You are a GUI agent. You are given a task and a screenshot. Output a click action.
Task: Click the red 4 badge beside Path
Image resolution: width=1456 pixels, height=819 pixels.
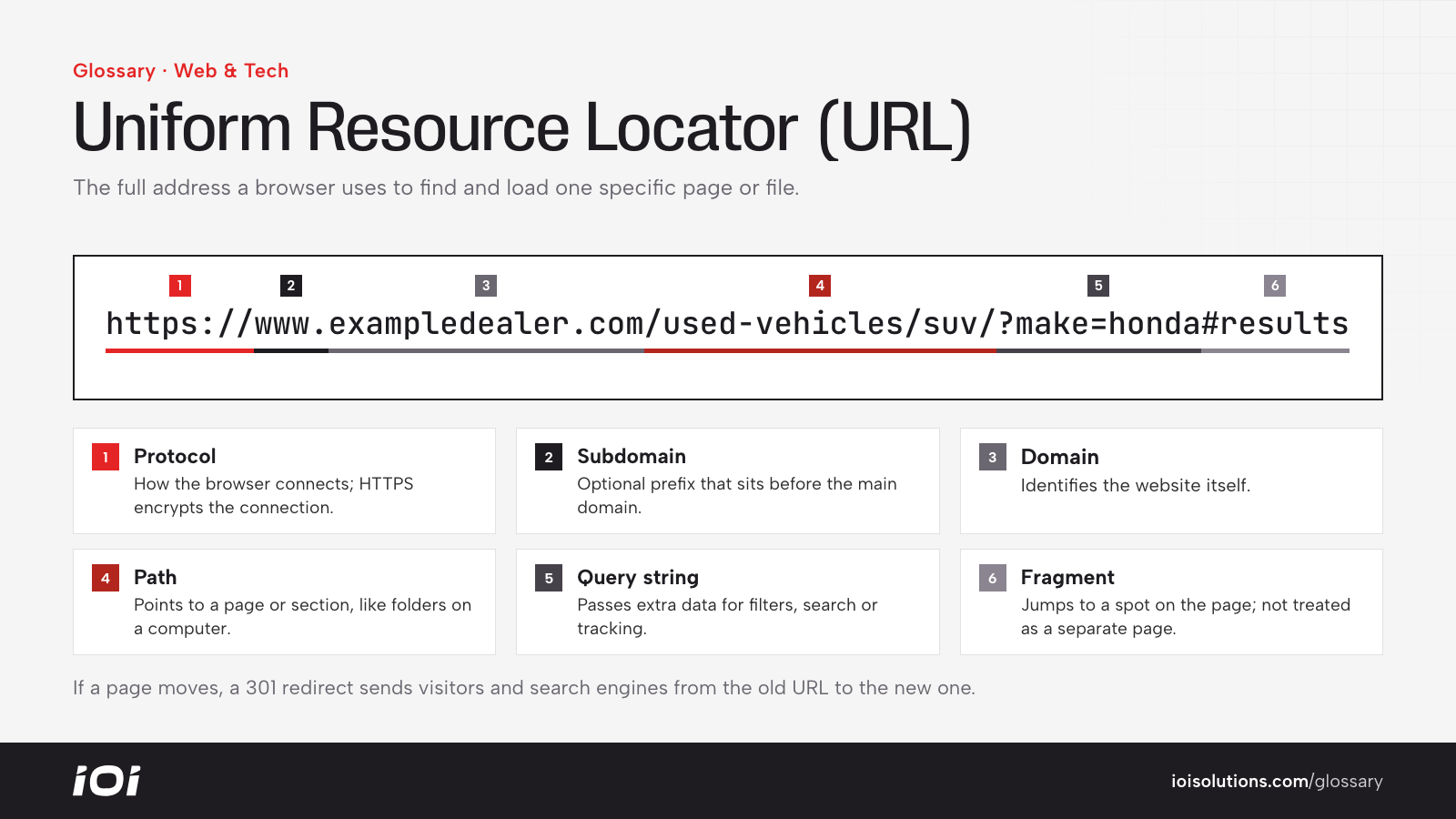coord(106,578)
